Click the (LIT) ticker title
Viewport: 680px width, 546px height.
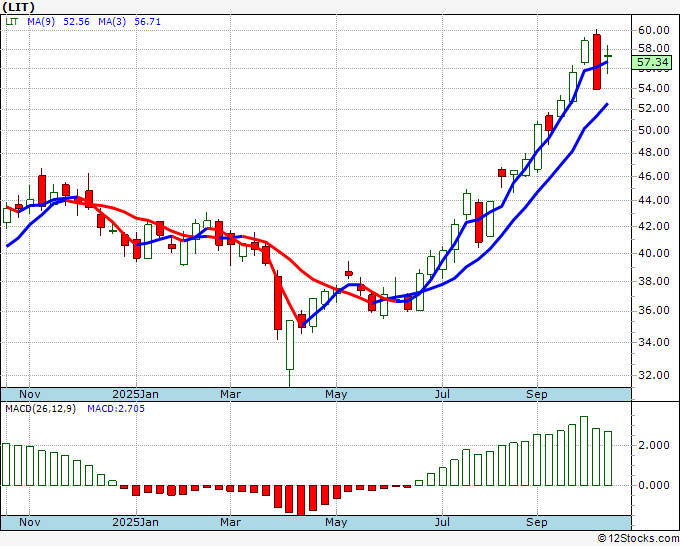(x=19, y=7)
